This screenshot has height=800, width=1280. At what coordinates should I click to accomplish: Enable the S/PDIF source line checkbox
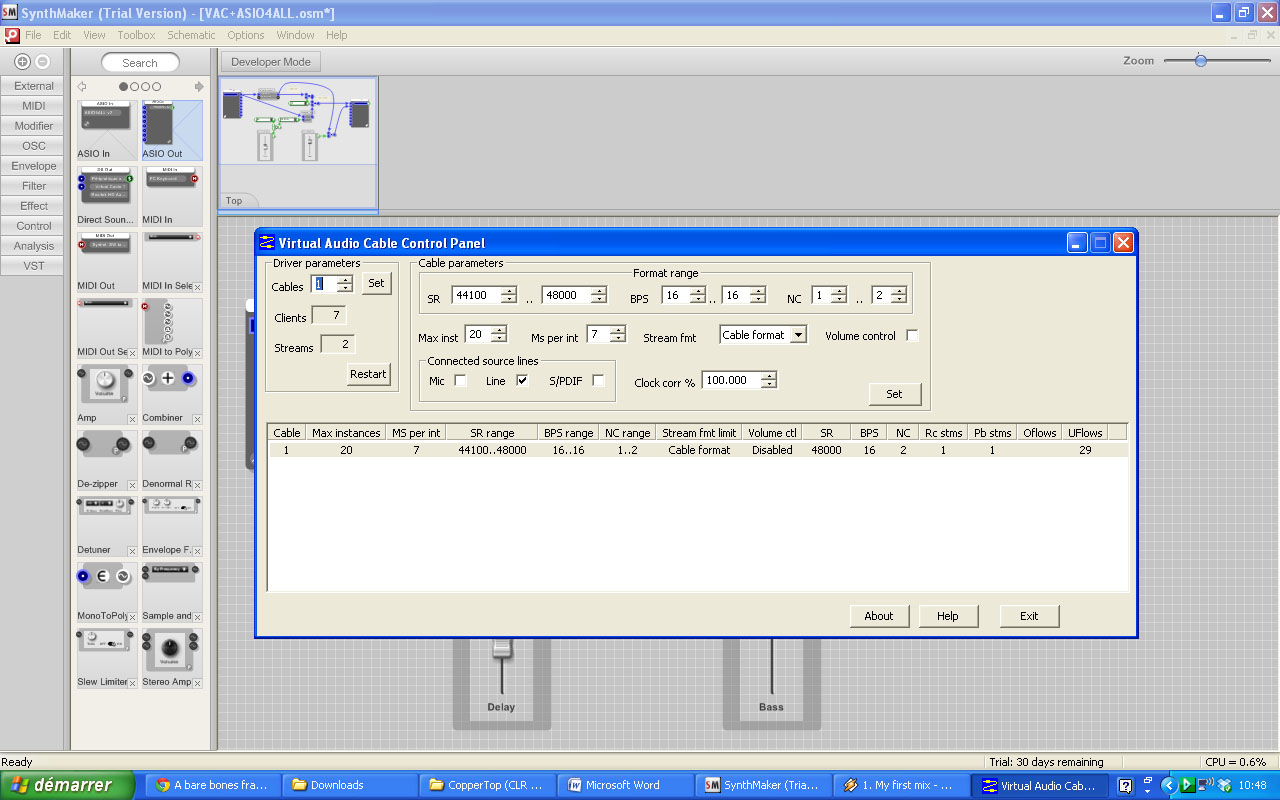(598, 380)
